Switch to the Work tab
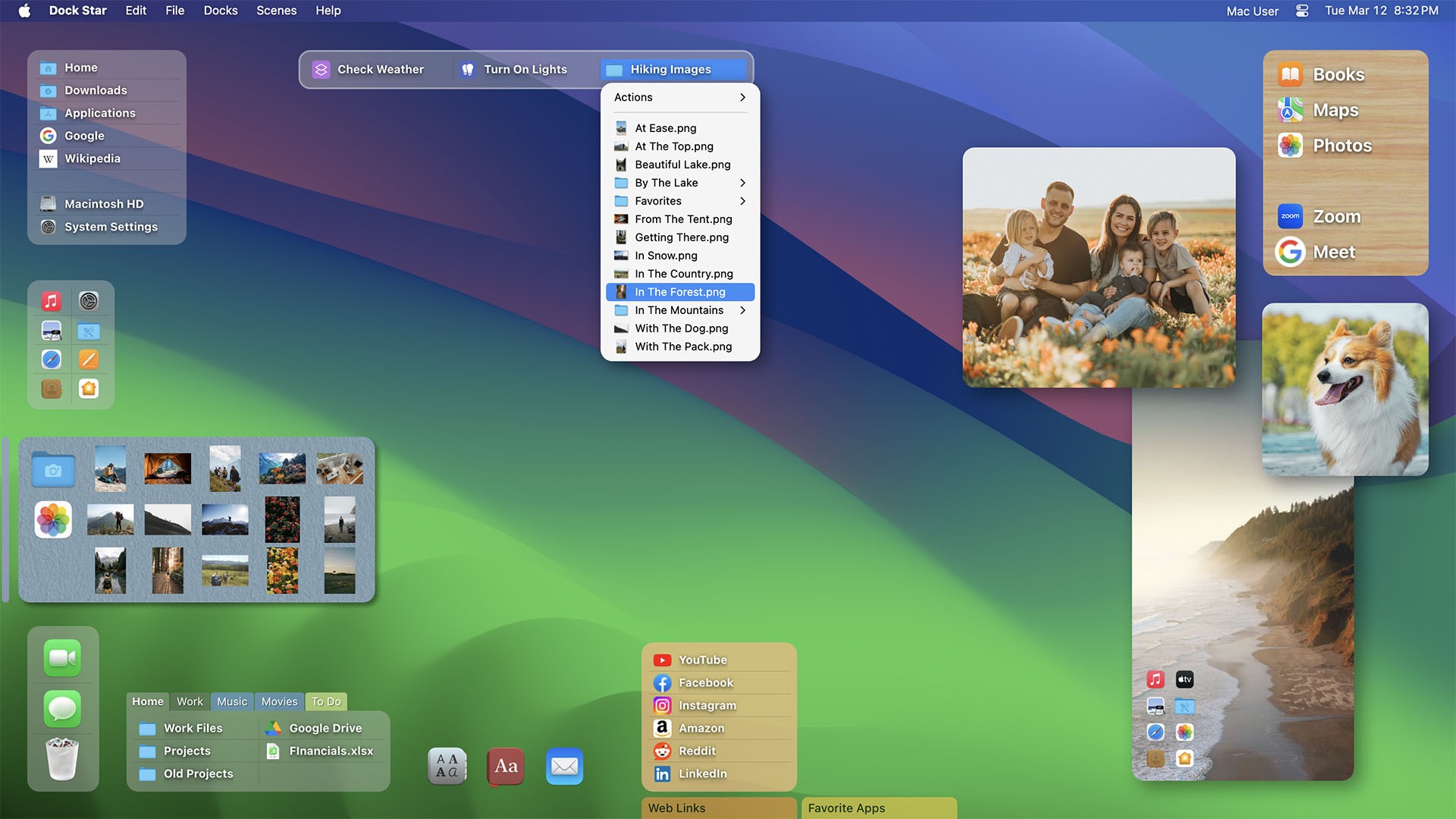This screenshot has height=819, width=1456. pyautogui.click(x=190, y=701)
